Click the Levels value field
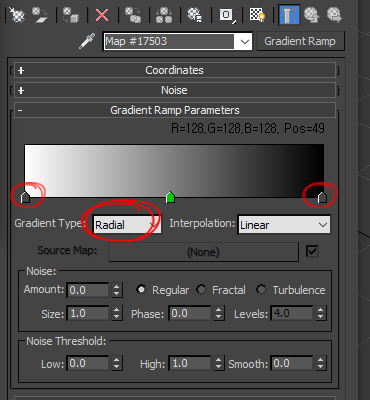 pyautogui.click(x=292, y=313)
